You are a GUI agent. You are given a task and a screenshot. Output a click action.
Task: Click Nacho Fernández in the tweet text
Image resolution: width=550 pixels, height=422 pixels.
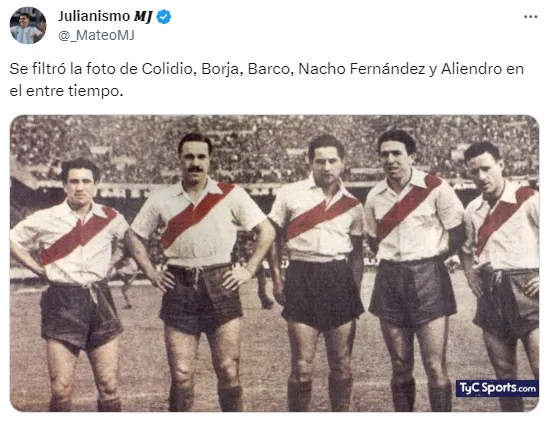click(x=362, y=69)
